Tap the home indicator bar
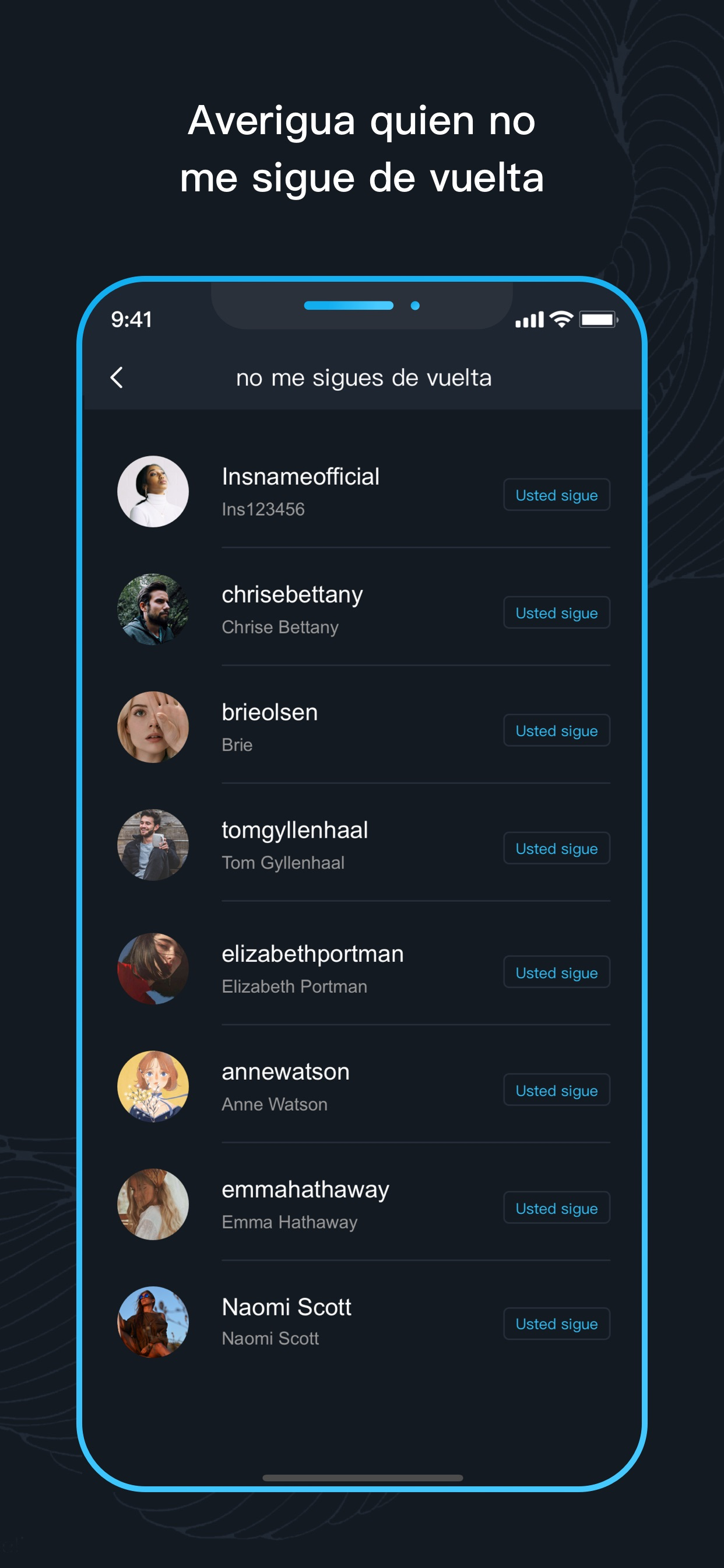This screenshot has width=724, height=1568. (x=363, y=1478)
